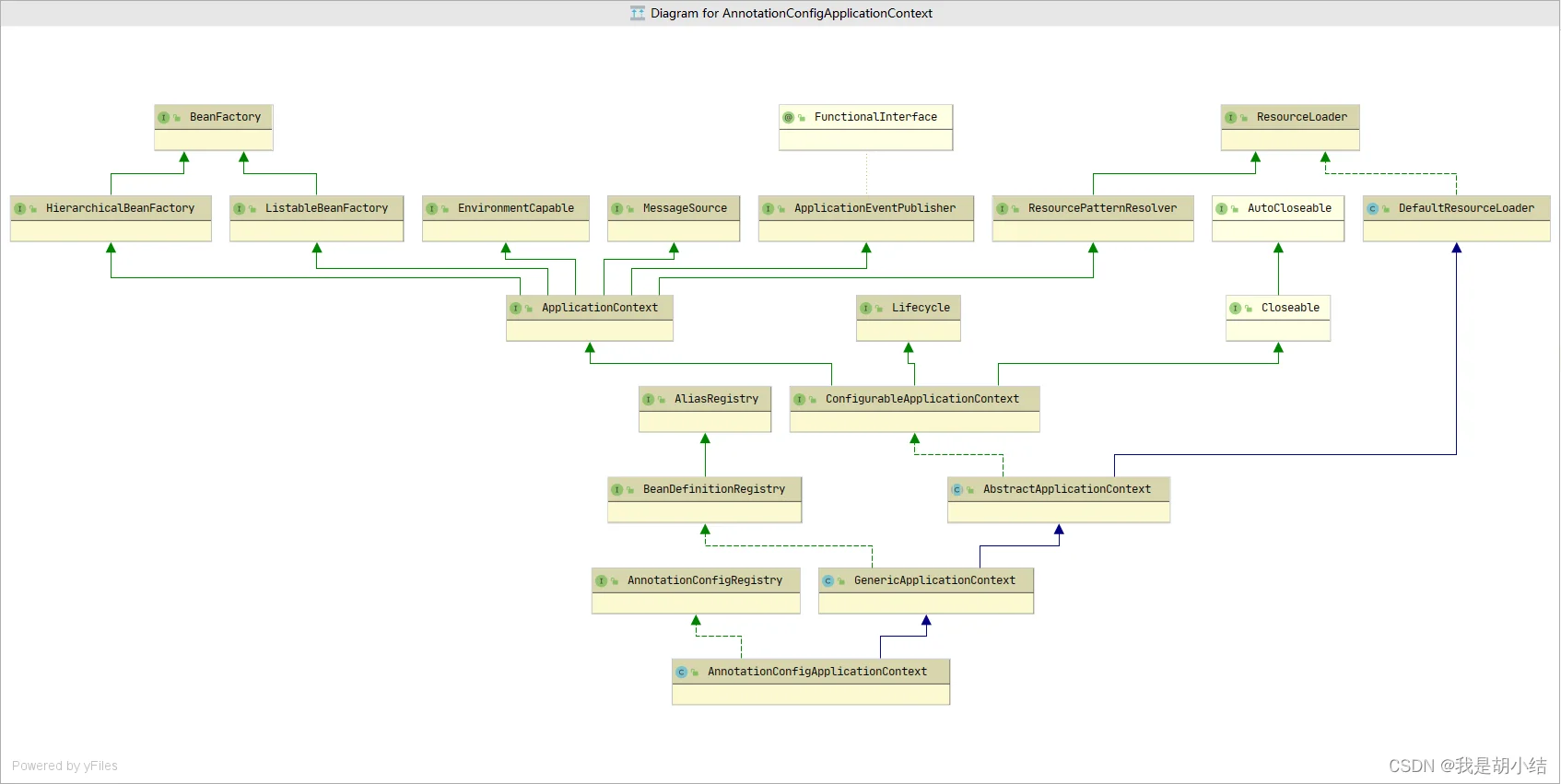Click the class icon beside GenericApplicationContext
This screenshot has height=784, width=1561.
click(x=827, y=581)
